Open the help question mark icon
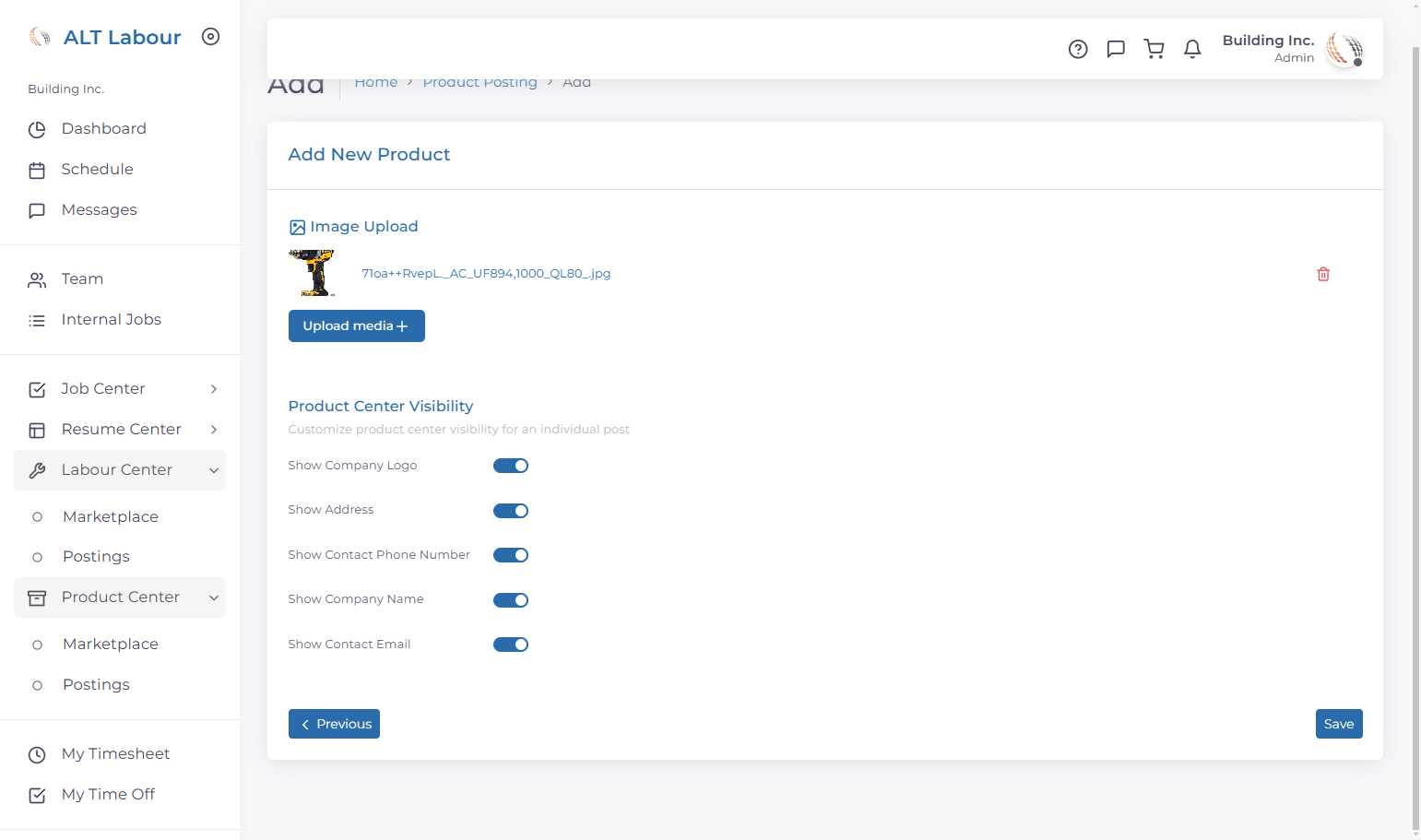Image resolution: width=1421 pixels, height=840 pixels. click(1078, 49)
